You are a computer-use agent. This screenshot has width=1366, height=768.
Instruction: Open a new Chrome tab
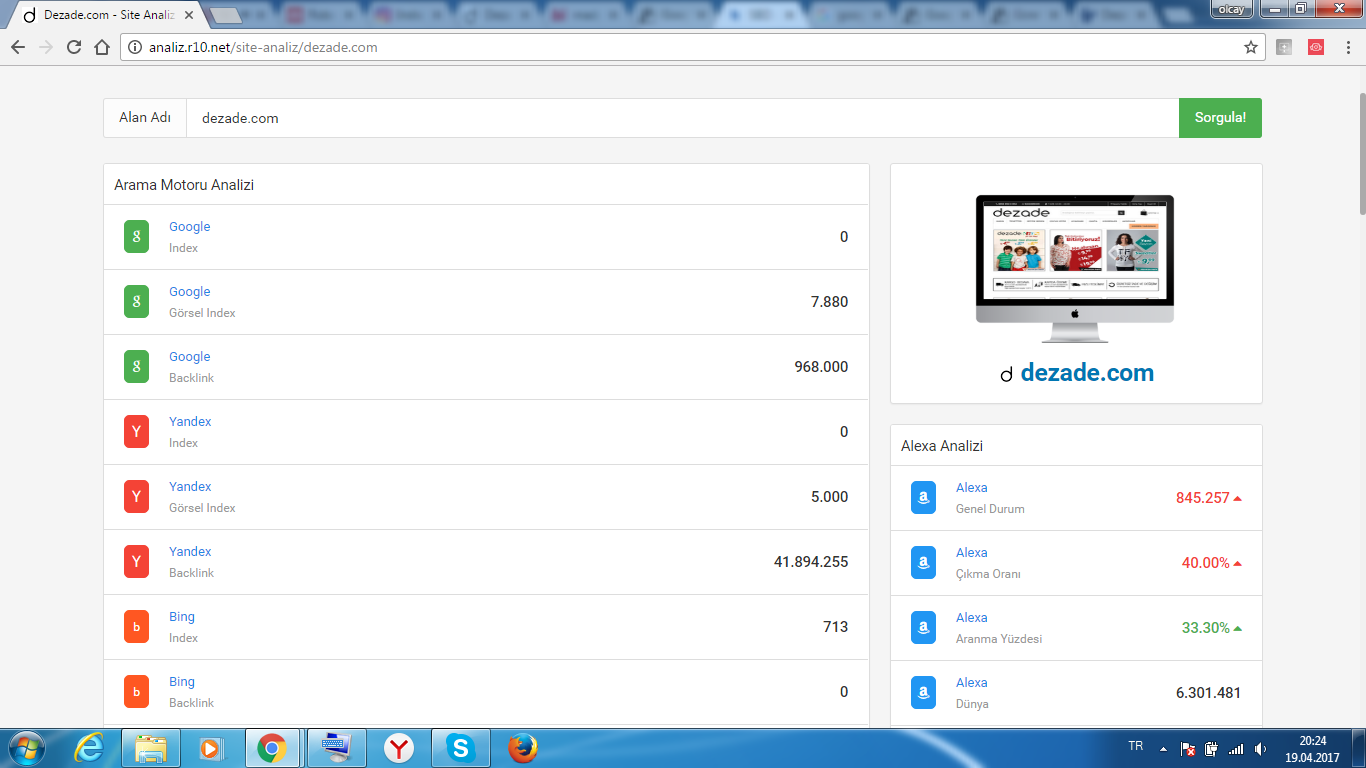(x=227, y=16)
